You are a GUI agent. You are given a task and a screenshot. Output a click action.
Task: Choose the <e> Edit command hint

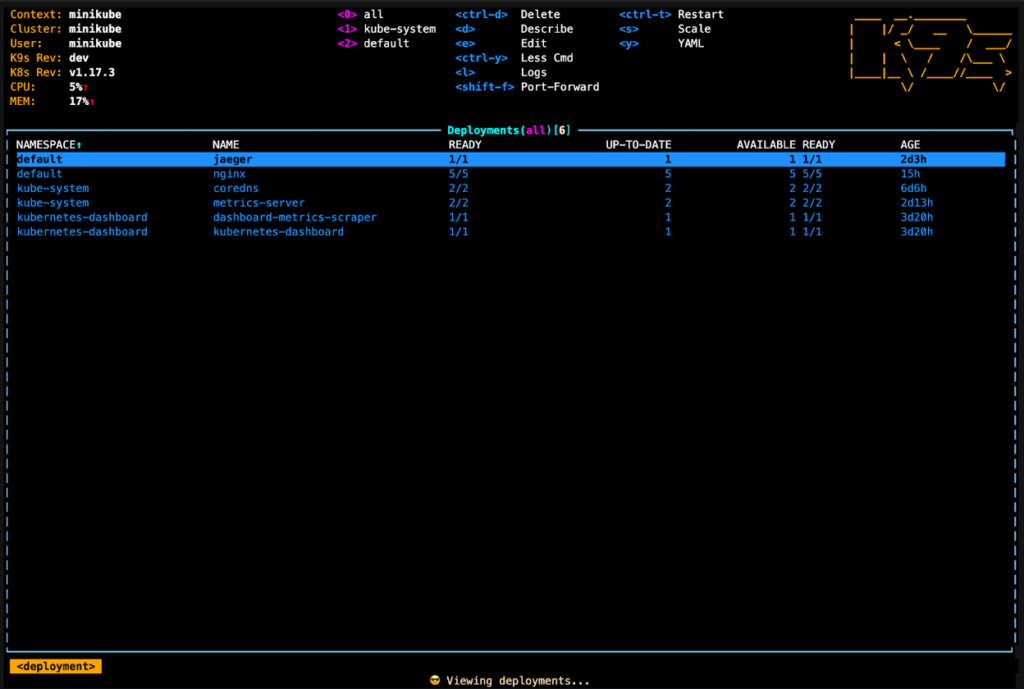click(501, 43)
